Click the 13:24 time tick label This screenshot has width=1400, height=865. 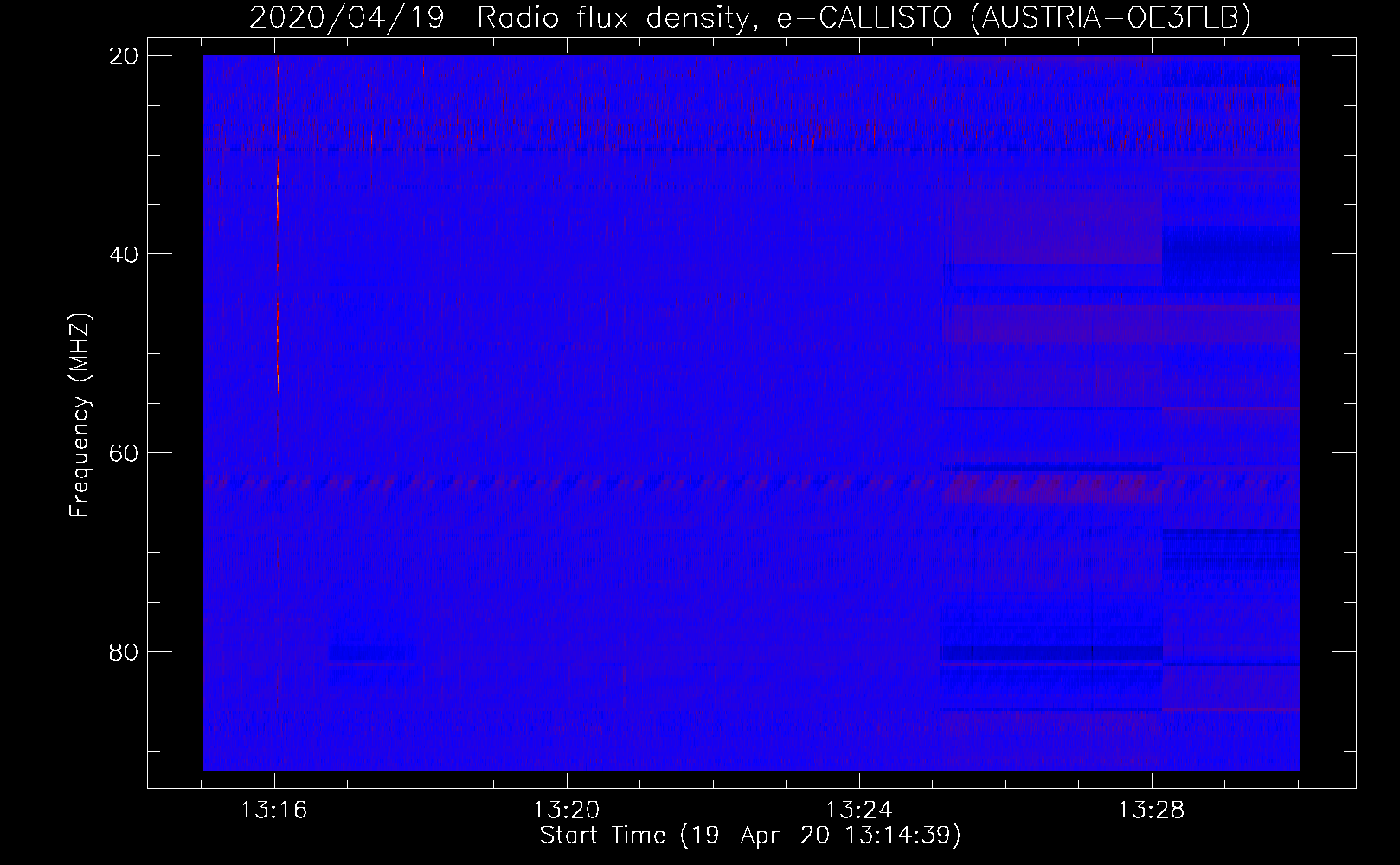click(858, 811)
